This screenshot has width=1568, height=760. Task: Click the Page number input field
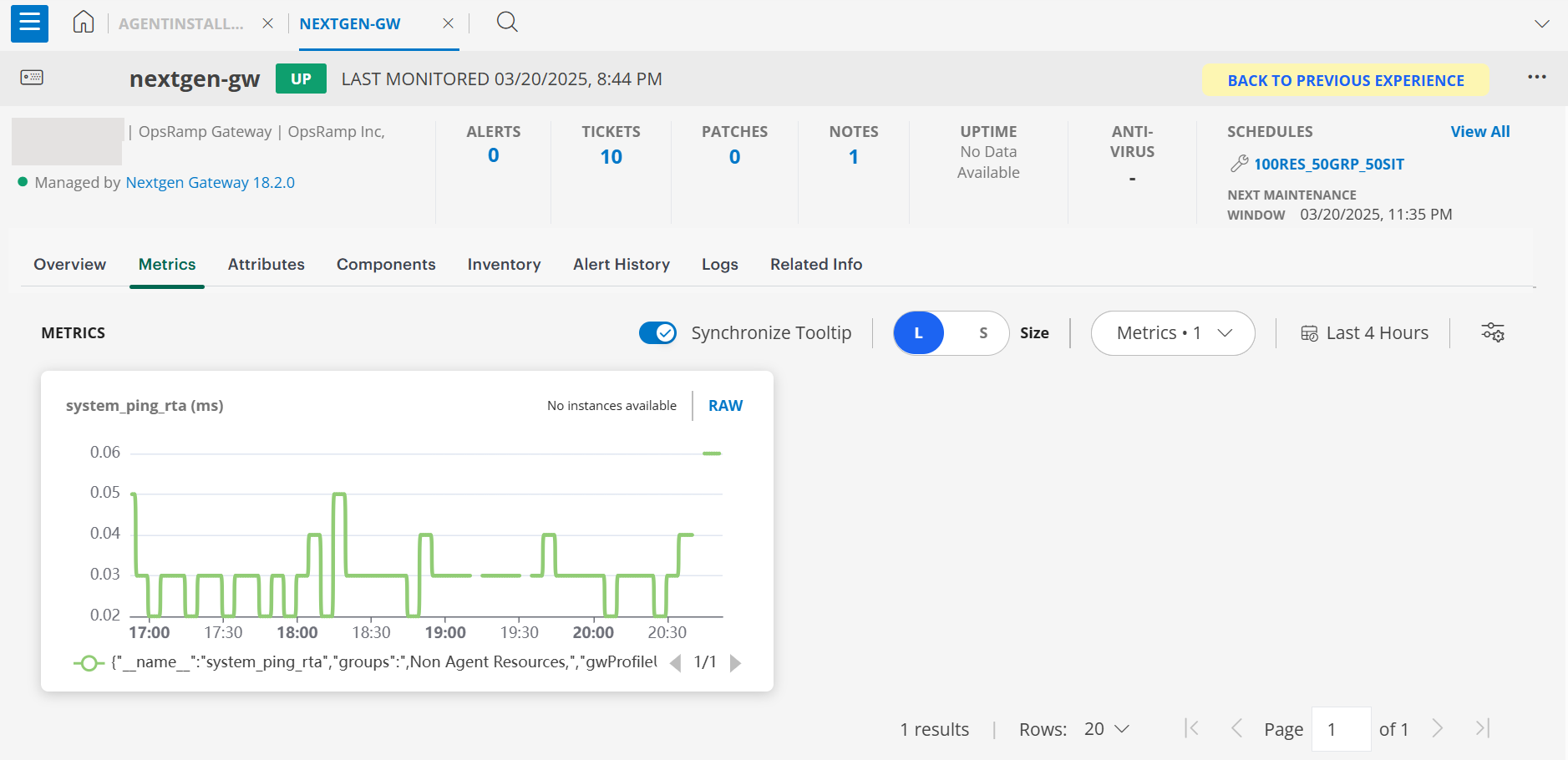click(1342, 729)
